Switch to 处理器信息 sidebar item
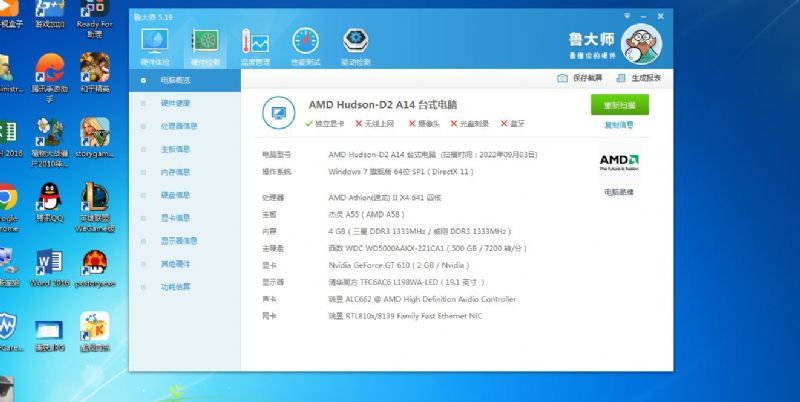 (179, 126)
